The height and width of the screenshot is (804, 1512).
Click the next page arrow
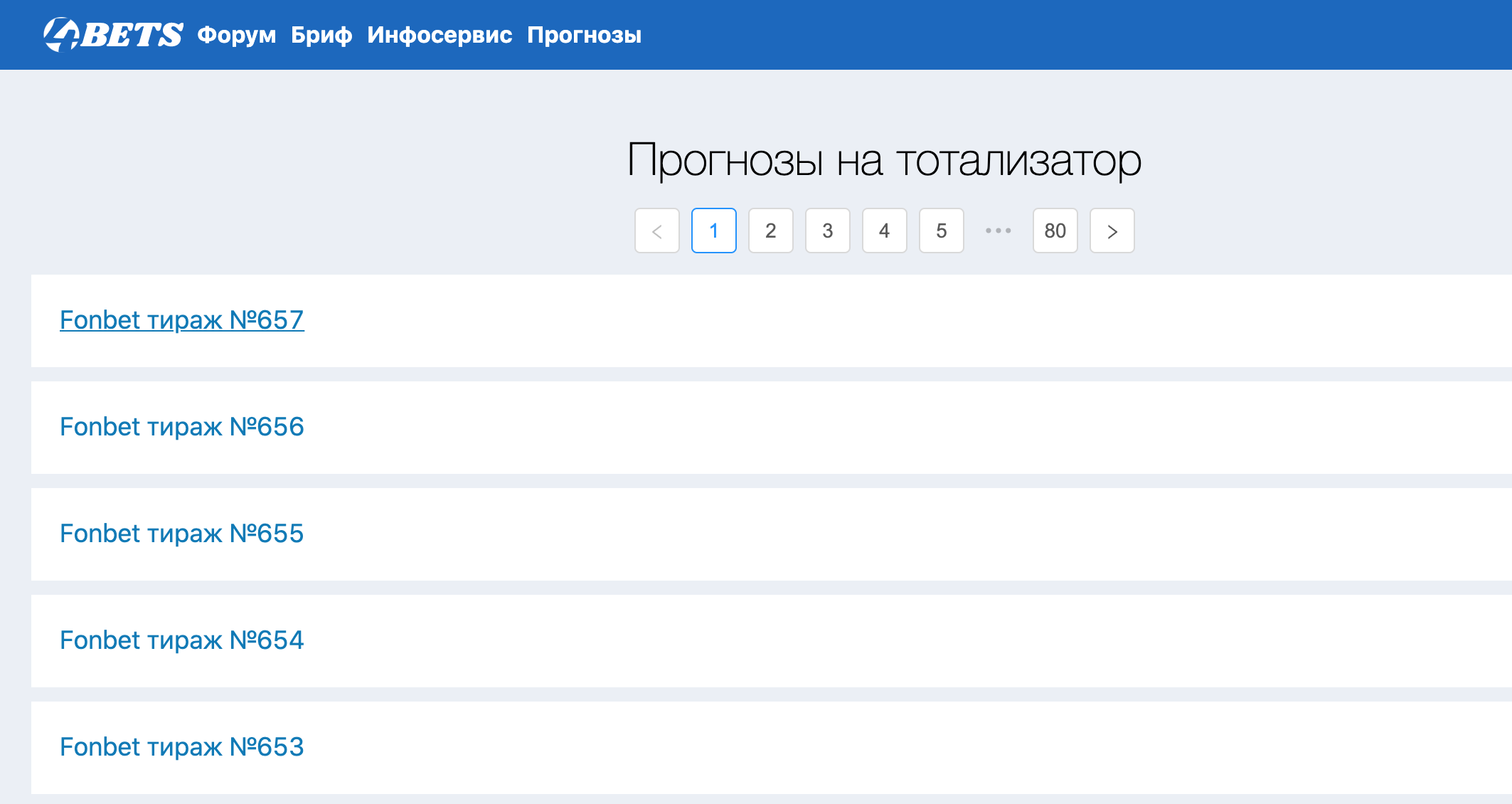(x=1112, y=231)
